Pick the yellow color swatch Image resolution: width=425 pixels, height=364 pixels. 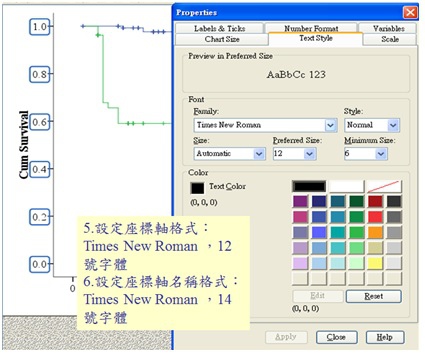click(x=375, y=263)
